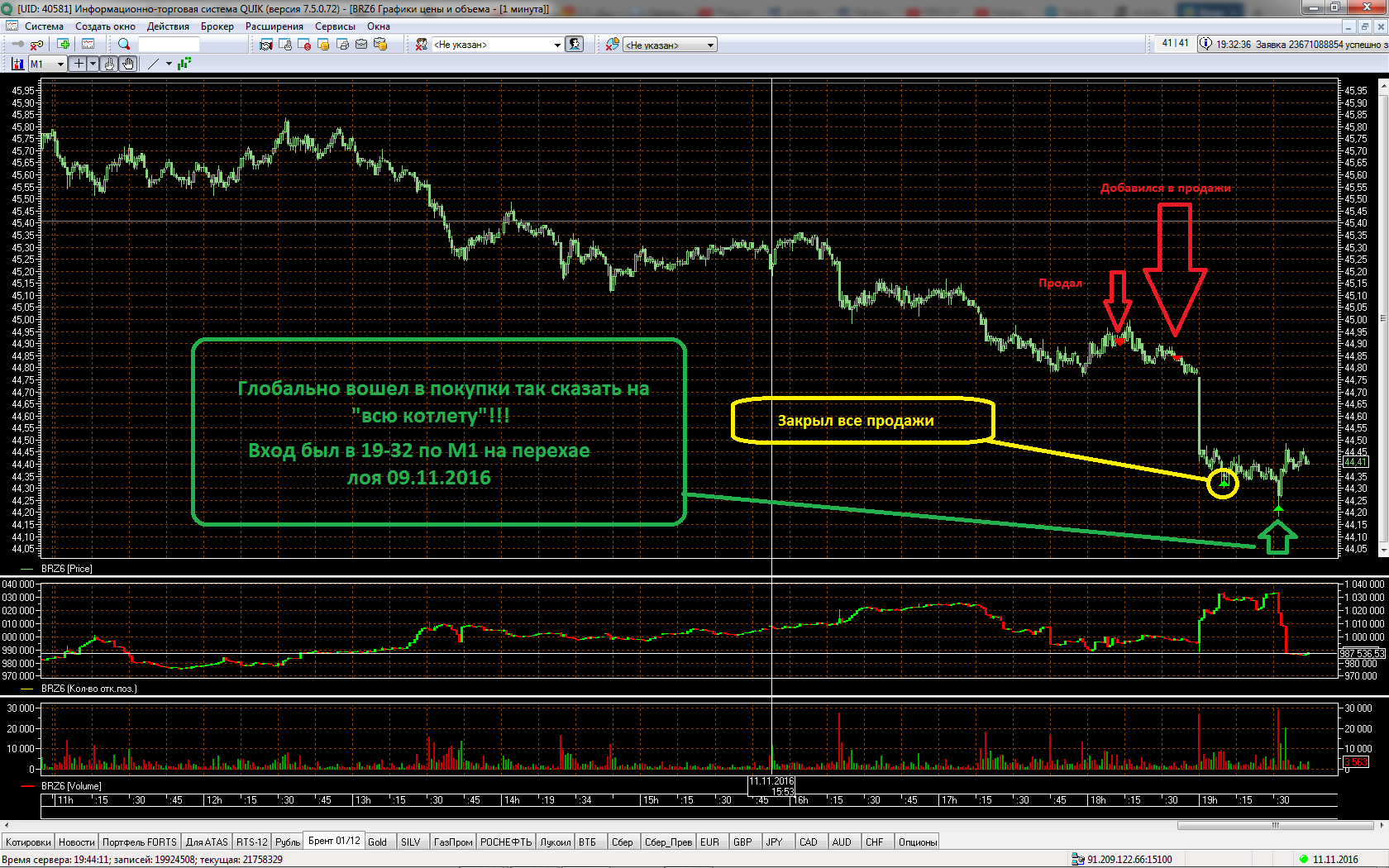Open the Сервисы menu
This screenshot has height=868, width=1389.
pyautogui.click(x=335, y=26)
